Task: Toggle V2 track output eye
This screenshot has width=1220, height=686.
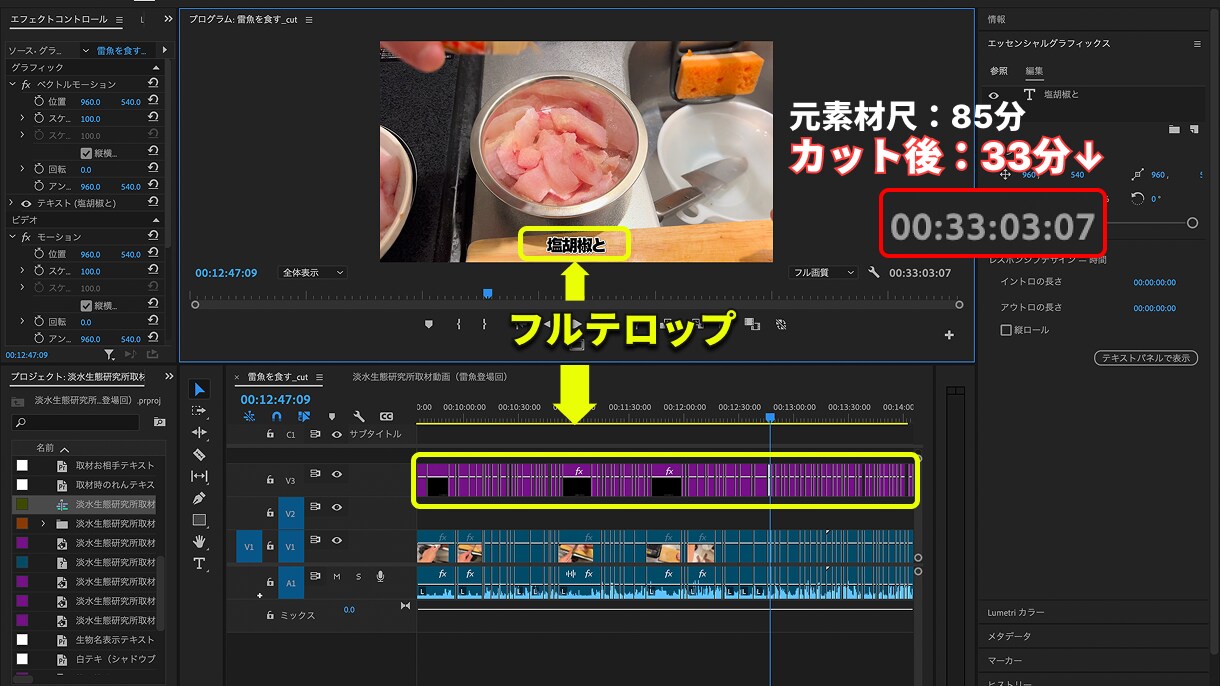Action: point(336,507)
